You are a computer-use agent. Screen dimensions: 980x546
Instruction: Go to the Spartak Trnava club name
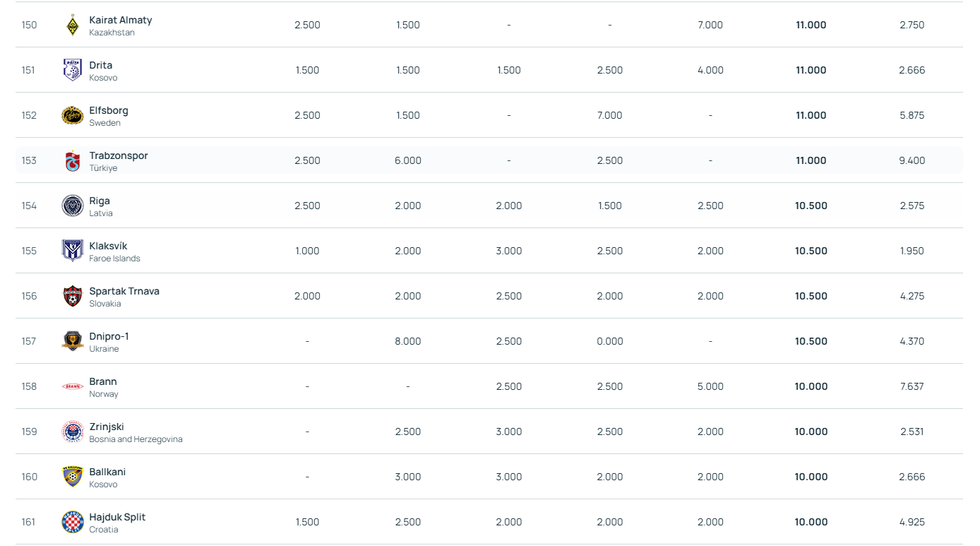(x=124, y=291)
